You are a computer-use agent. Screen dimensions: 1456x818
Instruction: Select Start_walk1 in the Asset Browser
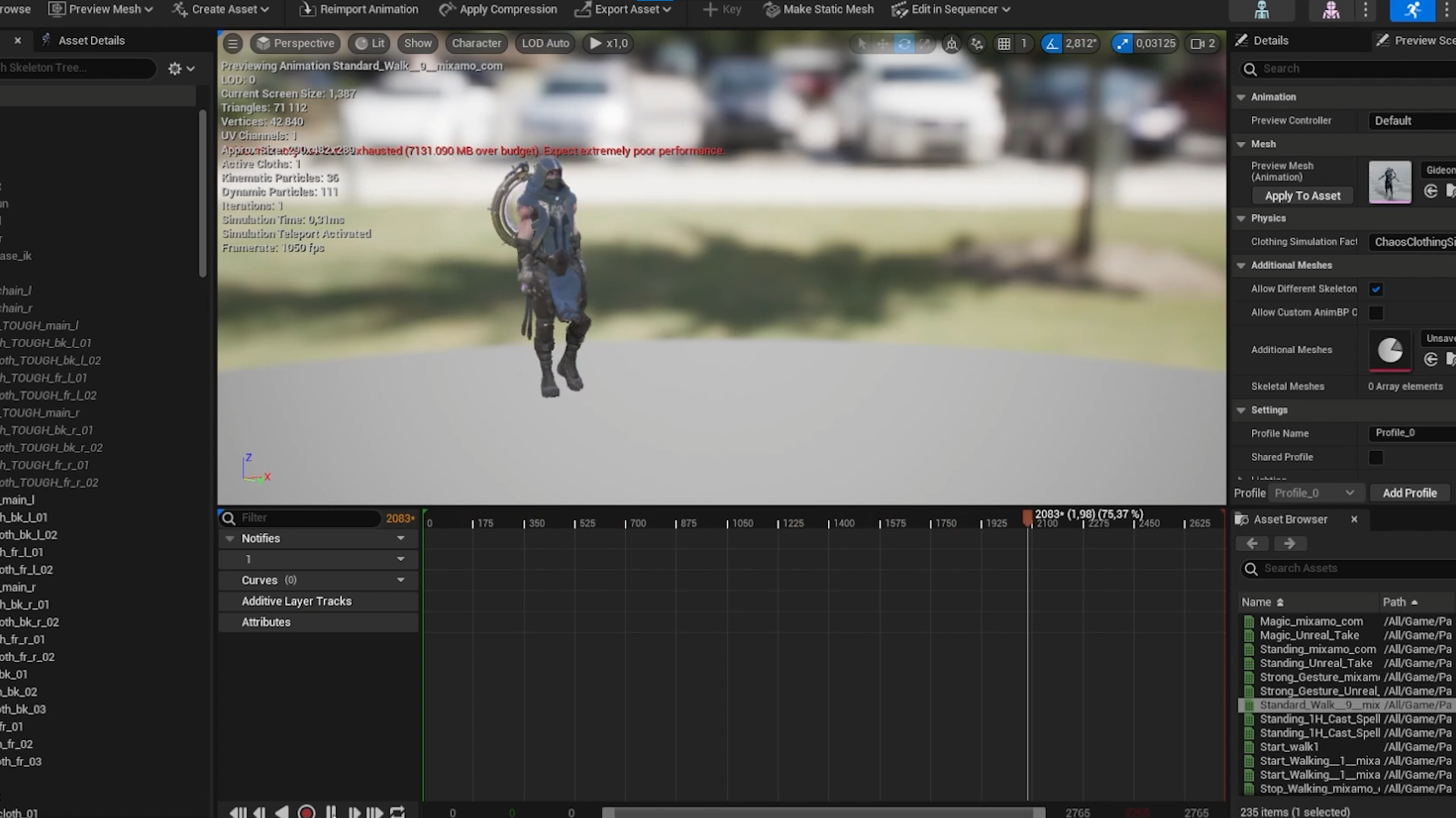[x=1289, y=747]
